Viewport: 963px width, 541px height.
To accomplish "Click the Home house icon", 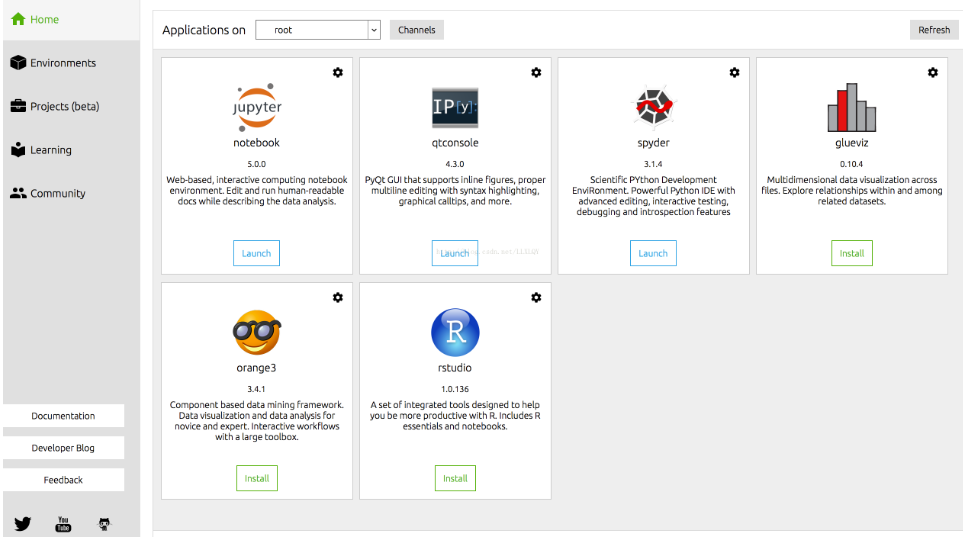I will (18, 19).
